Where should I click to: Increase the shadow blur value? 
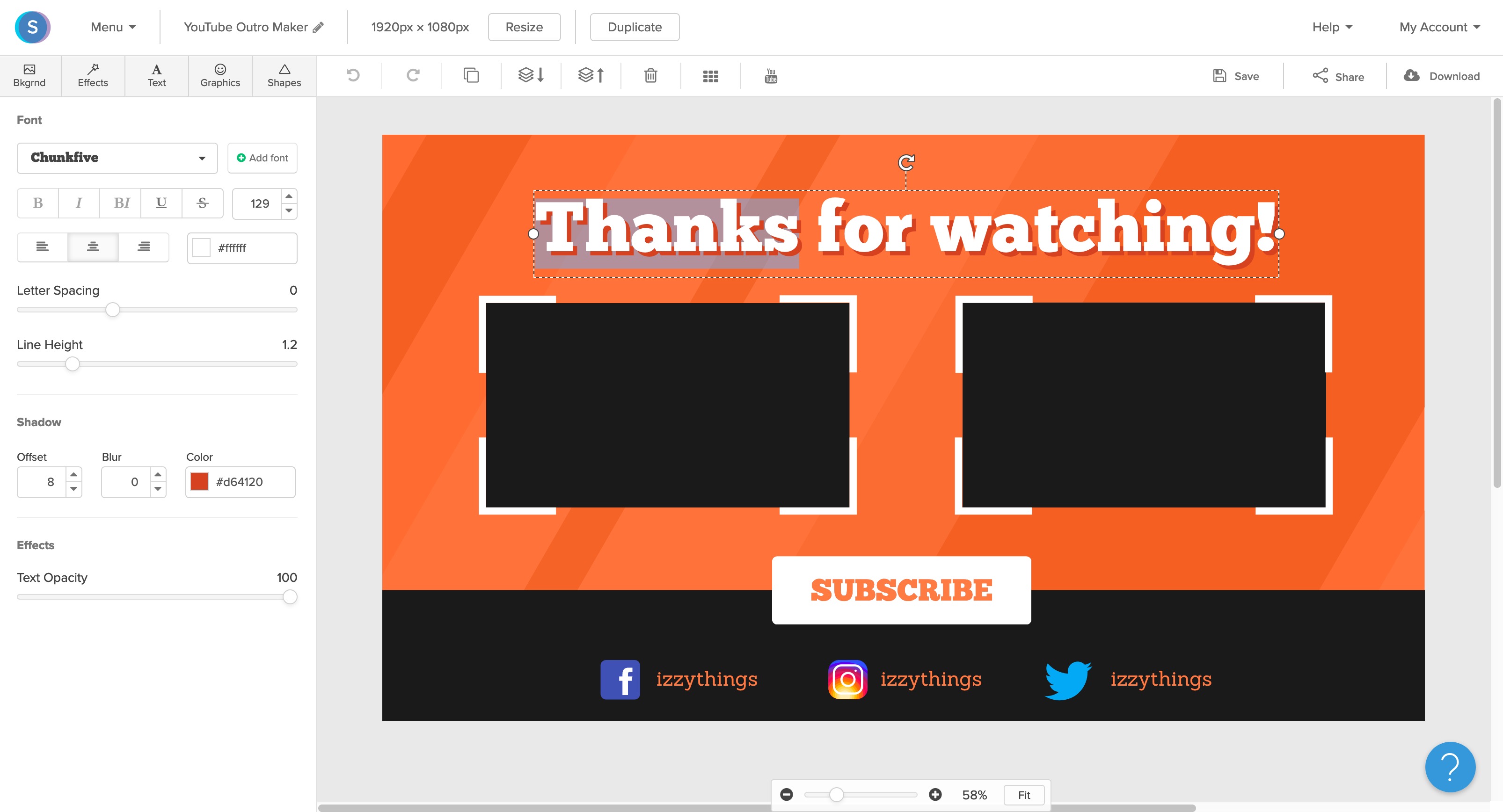pos(158,474)
